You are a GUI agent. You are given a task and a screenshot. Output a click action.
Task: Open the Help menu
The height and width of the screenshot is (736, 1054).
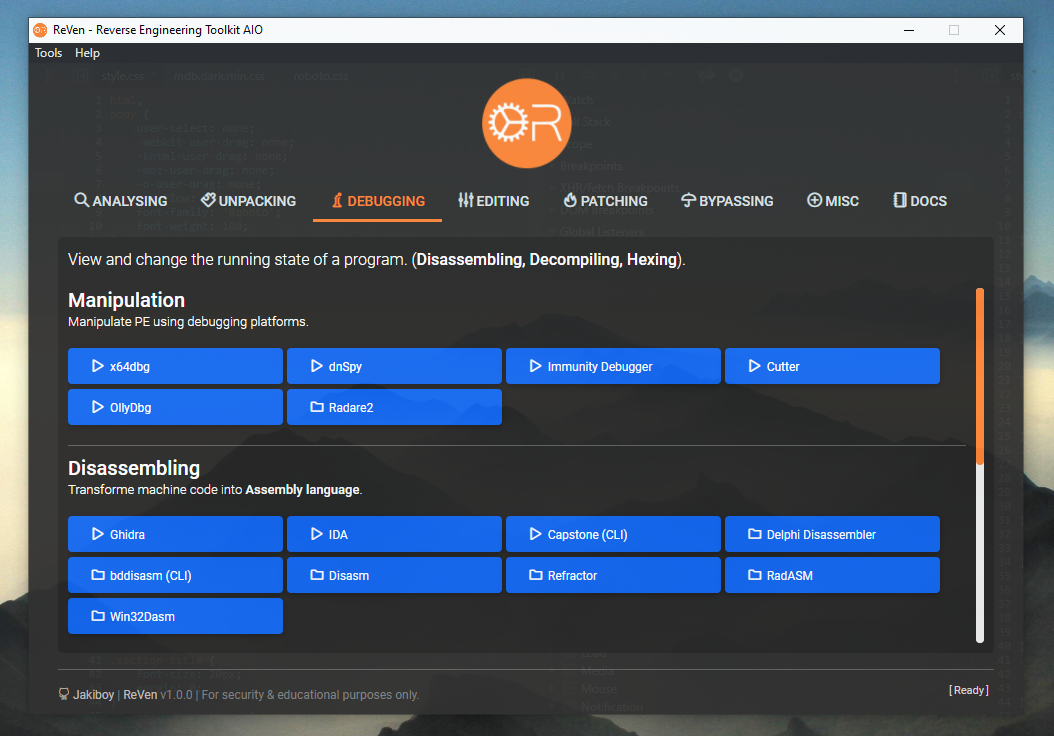coord(88,53)
